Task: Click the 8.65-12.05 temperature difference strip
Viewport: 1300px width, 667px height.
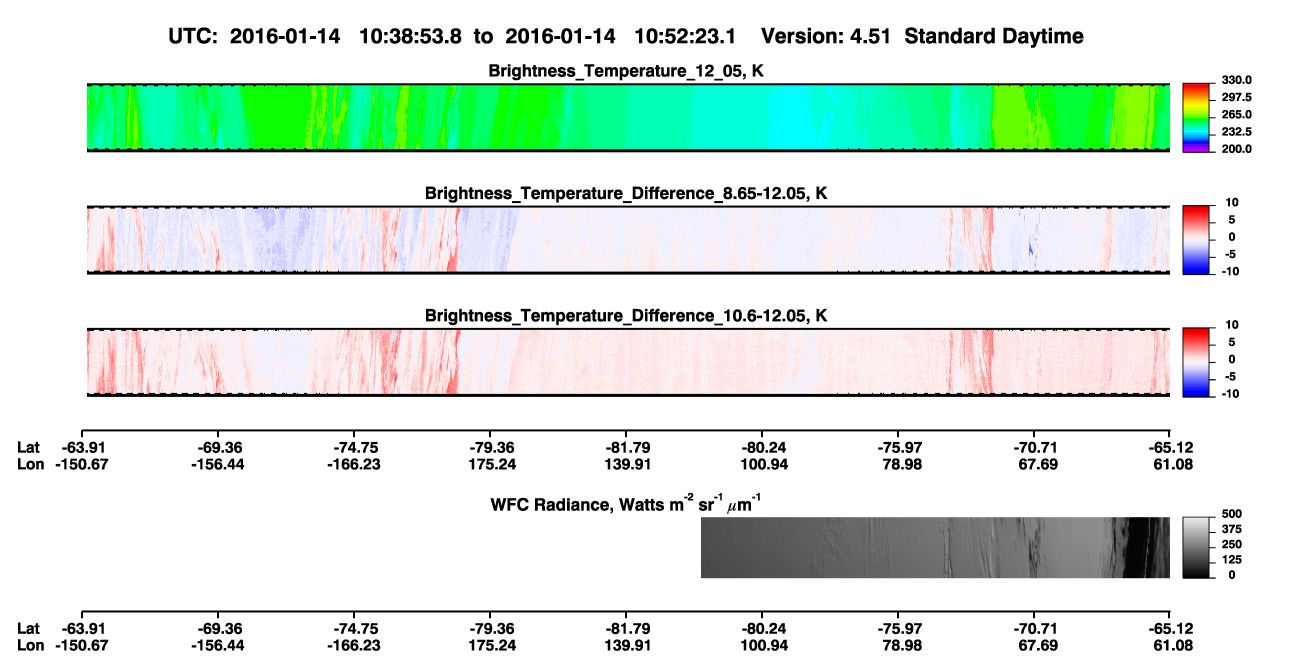Action: click(628, 240)
